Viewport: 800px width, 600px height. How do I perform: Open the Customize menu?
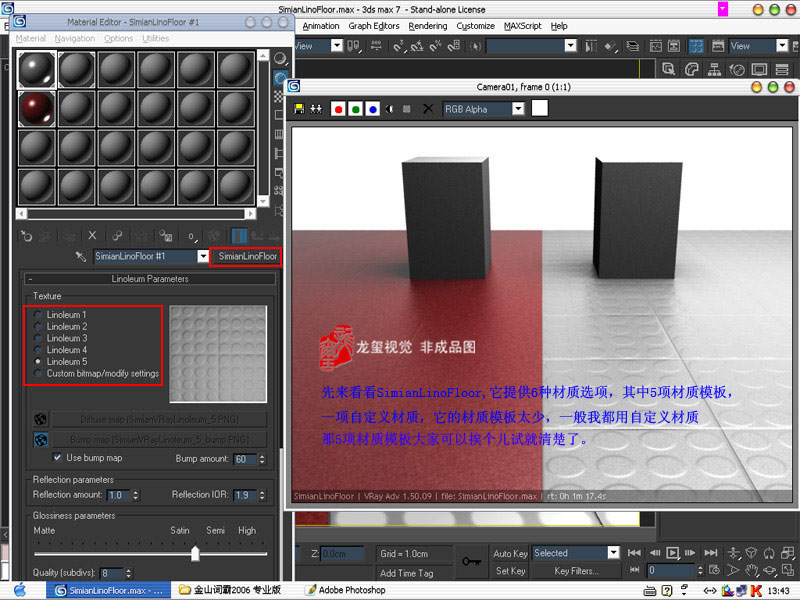coord(476,26)
